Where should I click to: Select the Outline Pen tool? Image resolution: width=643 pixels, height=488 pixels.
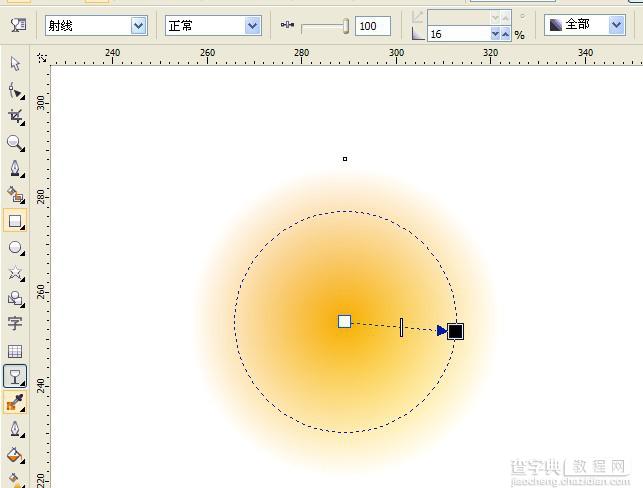tap(16, 429)
